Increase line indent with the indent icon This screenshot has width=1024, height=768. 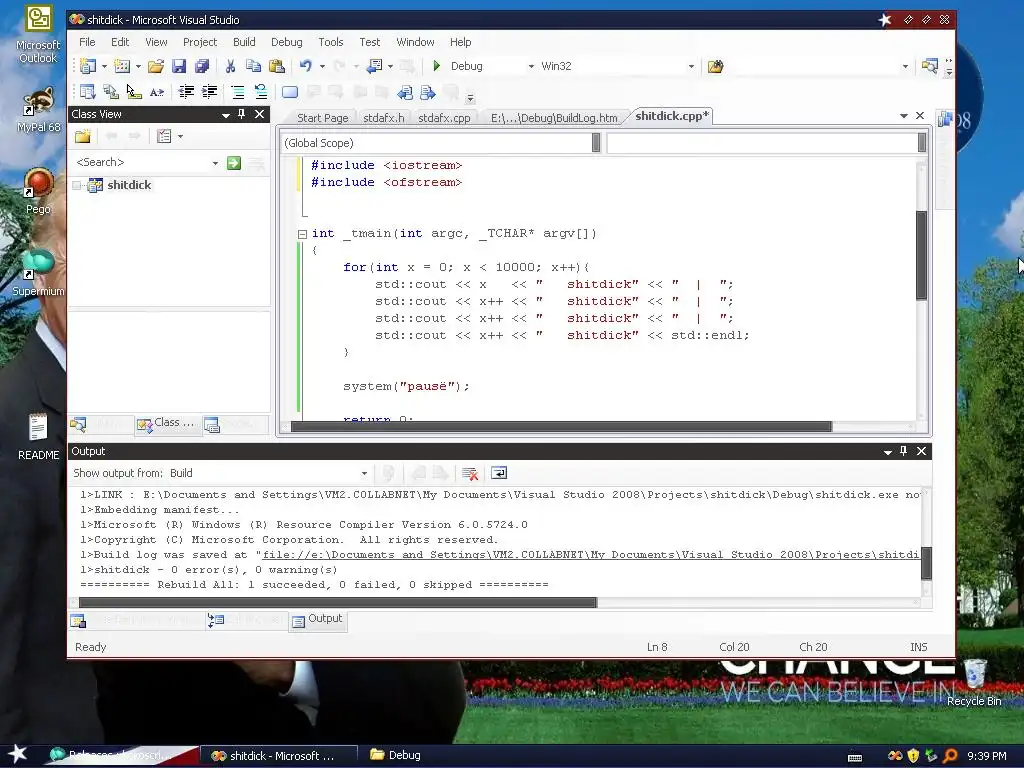tap(209, 92)
